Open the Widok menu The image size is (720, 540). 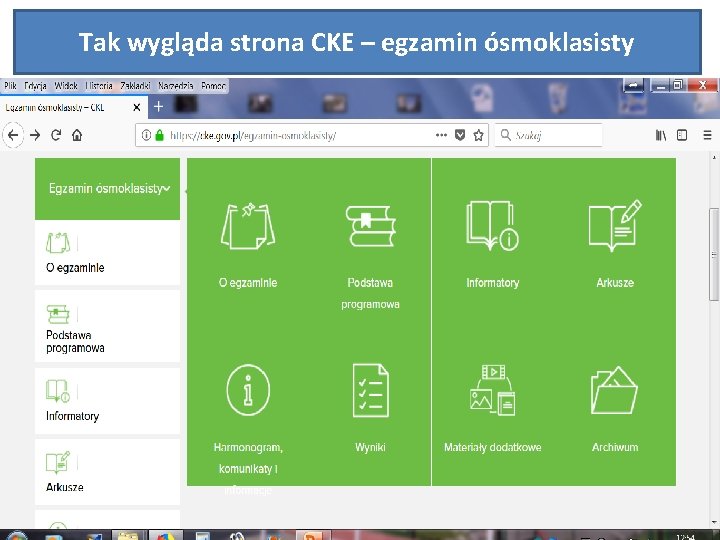(66, 85)
